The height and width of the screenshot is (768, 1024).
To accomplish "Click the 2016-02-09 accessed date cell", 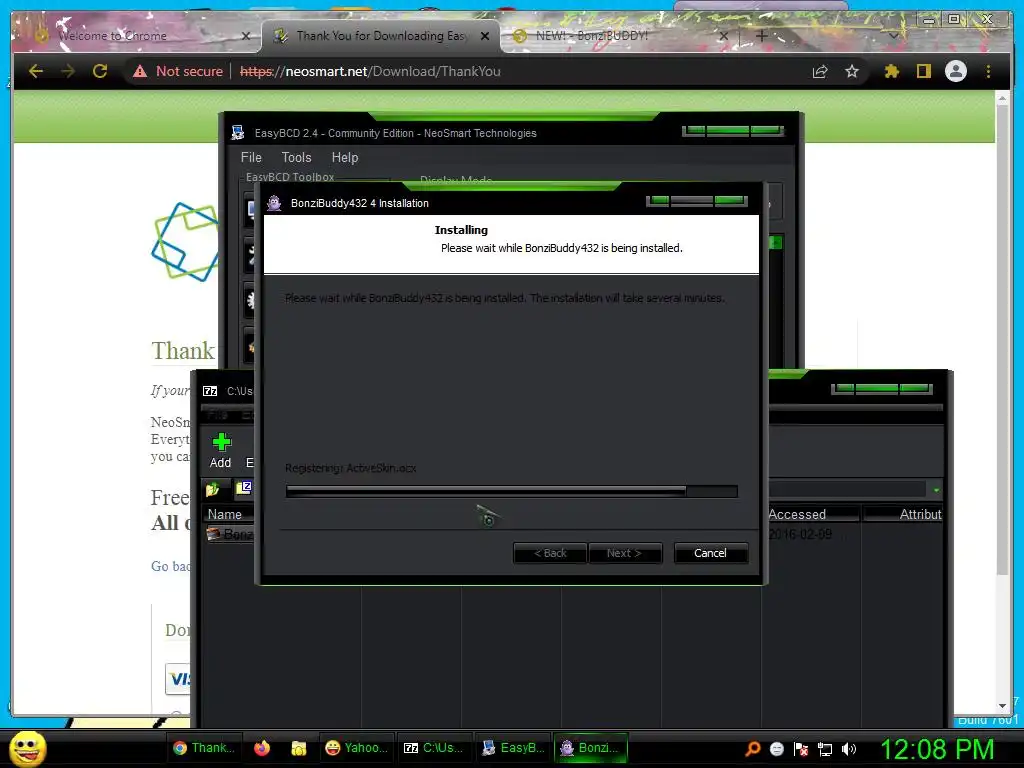I will coord(800,534).
